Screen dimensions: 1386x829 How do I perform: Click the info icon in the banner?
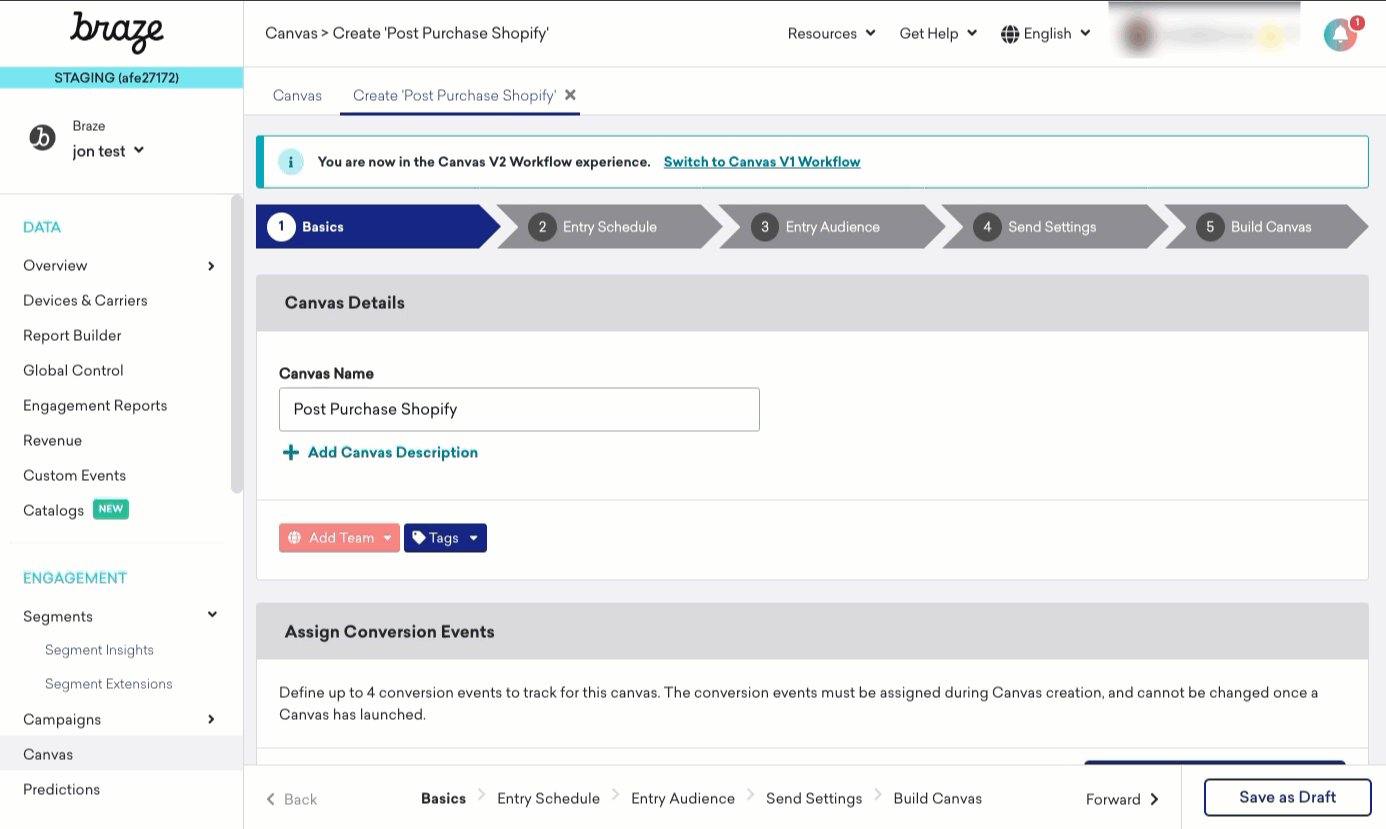coord(291,162)
